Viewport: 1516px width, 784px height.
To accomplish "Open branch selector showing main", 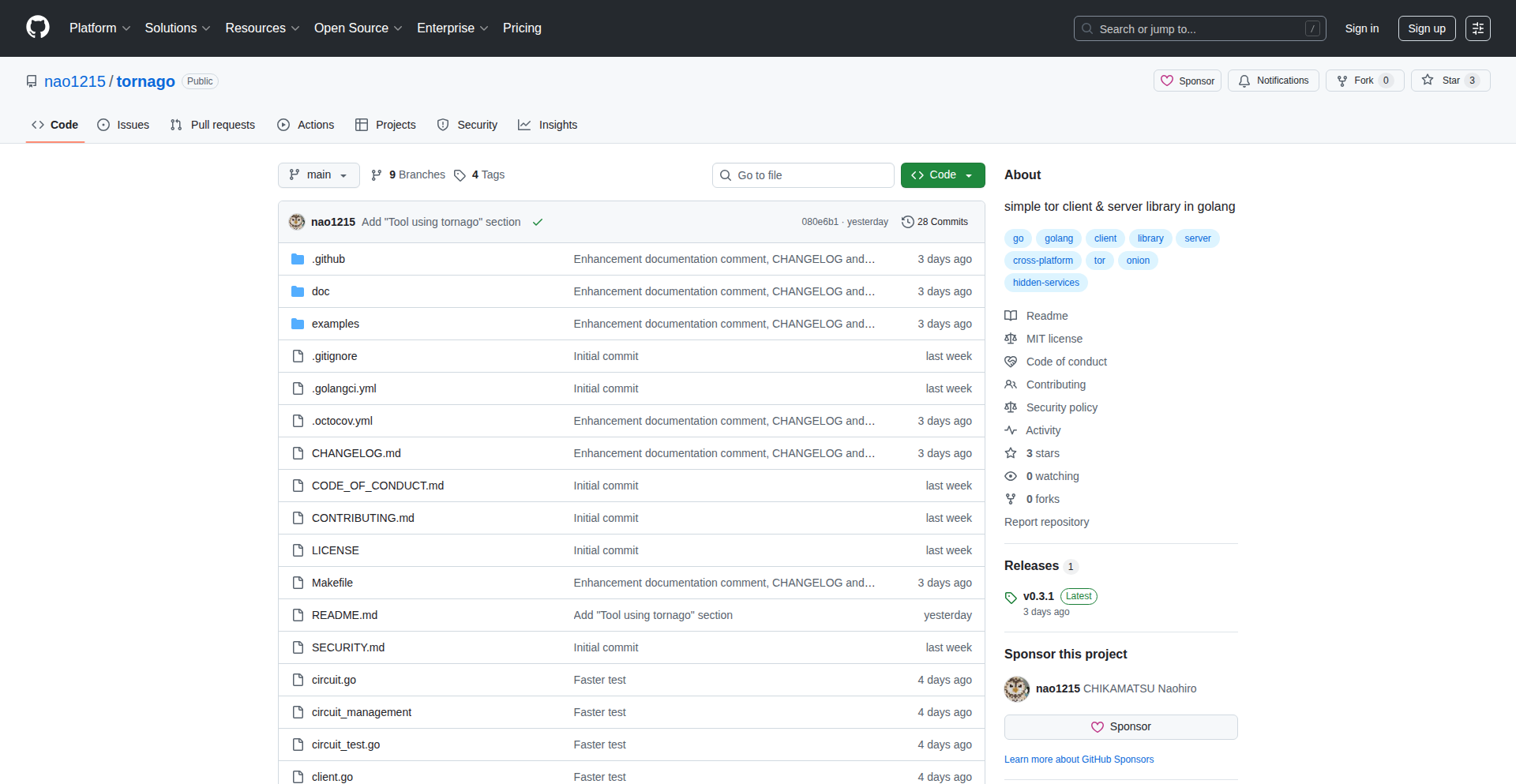I will pyautogui.click(x=318, y=174).
